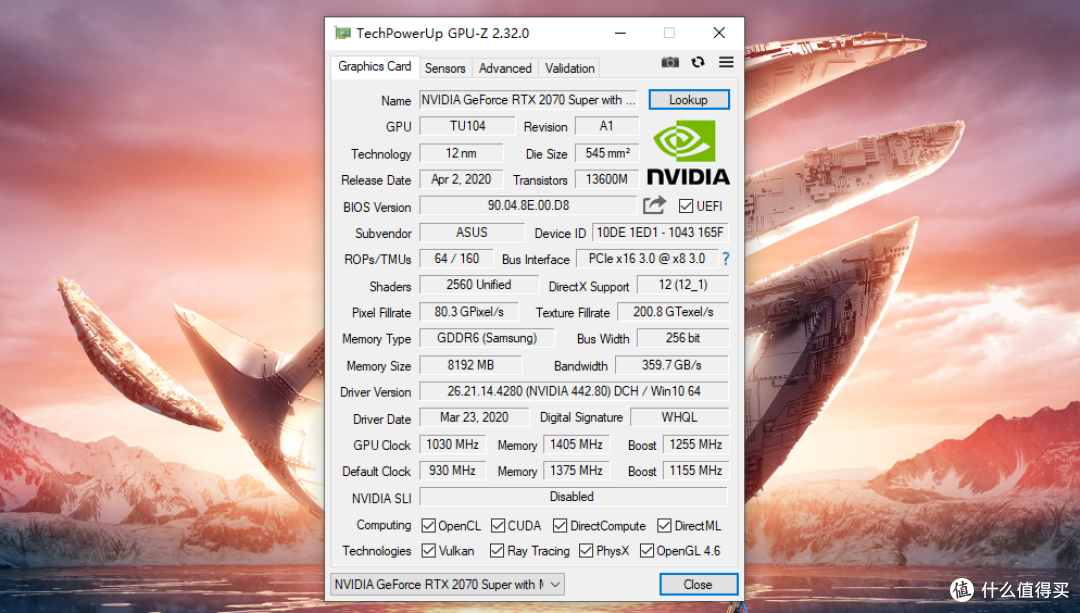The width and height of the screenshot is (1080, 613).
Task: Click the Driver Version 26.21.14.4280 field
Action: [574, 391]
